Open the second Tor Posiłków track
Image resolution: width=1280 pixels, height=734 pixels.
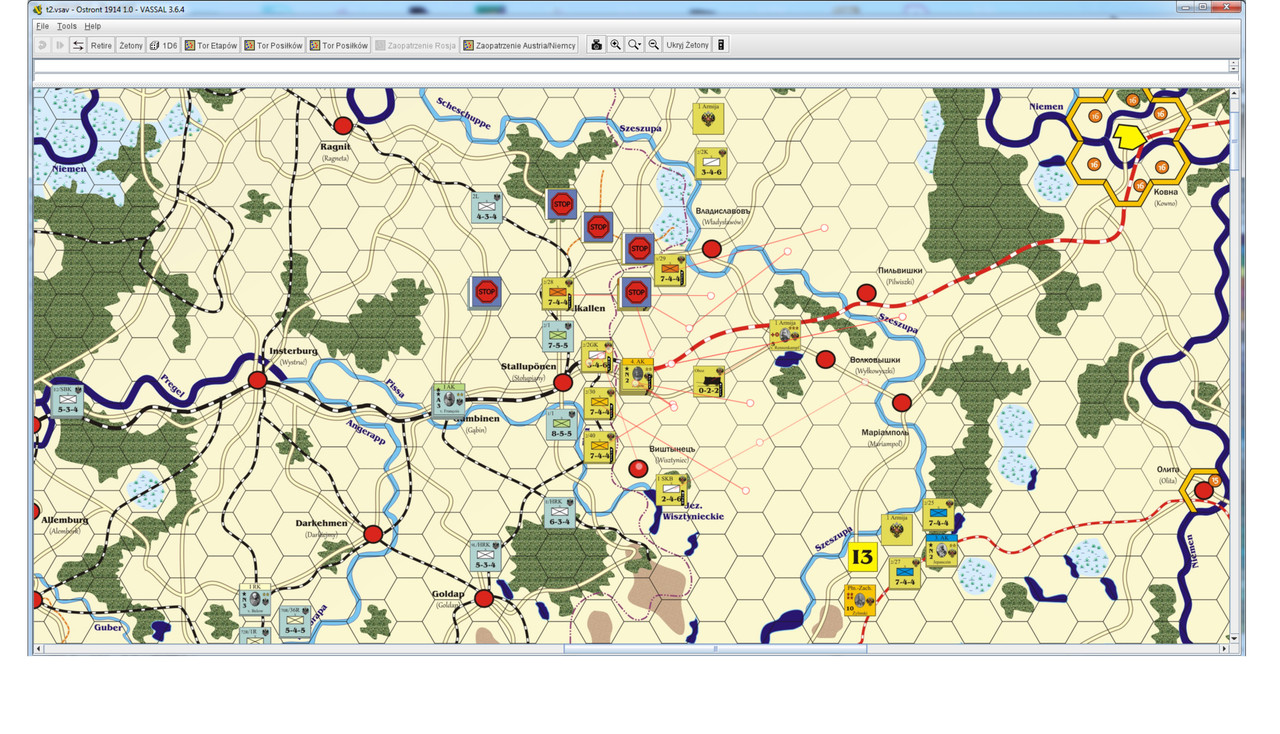339,45
